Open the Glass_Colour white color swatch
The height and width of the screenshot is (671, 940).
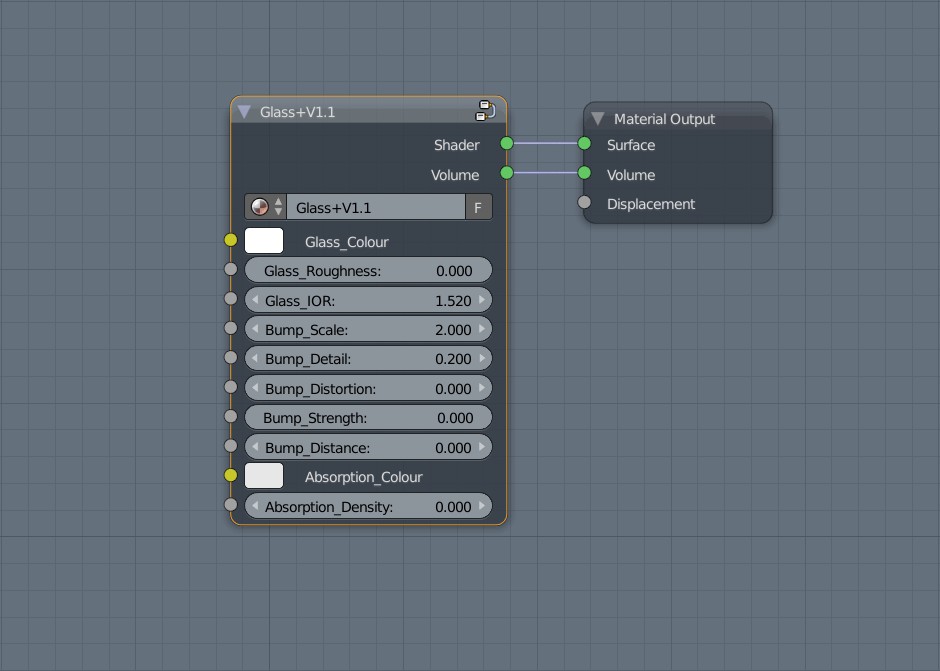coord(264,240)
